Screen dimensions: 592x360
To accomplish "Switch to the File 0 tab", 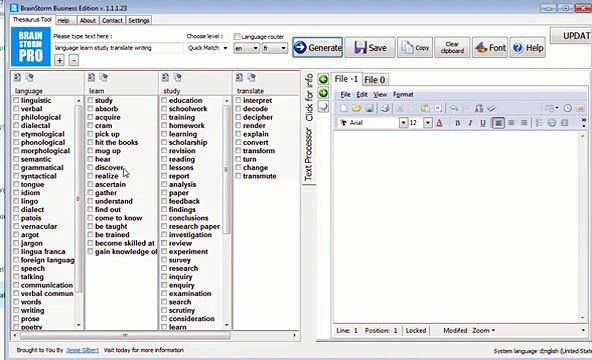I will pyautogui.click(x=375, y=80).
